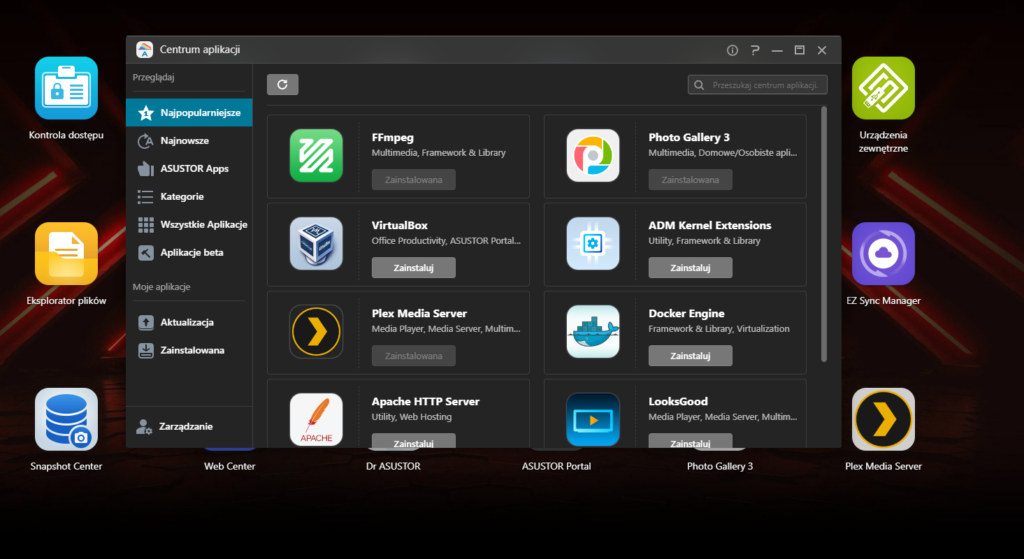Open Kontrola dostępu desktop icon
This screenshot has height=559, width=1024.
tap(66, 88)
